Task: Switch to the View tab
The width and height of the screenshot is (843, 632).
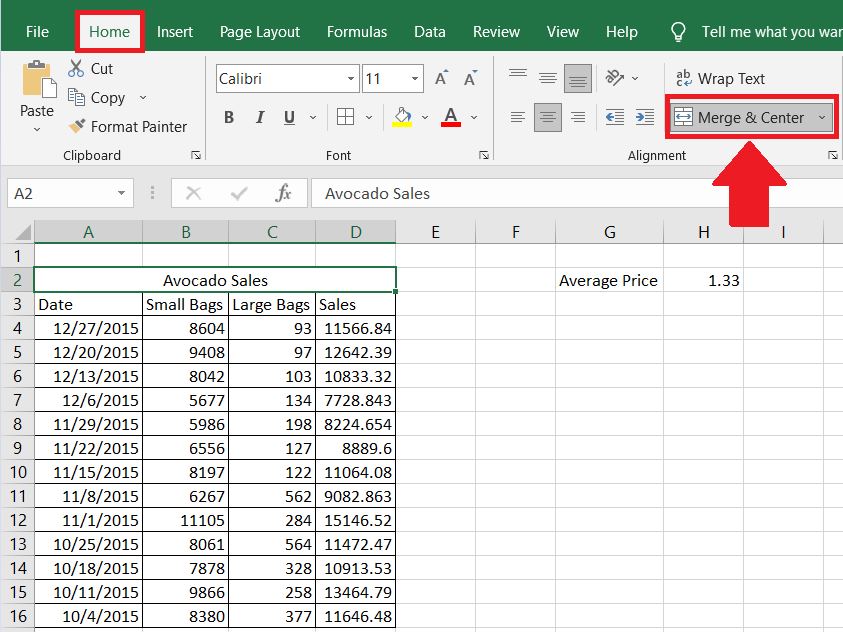Action: (562, 32)
